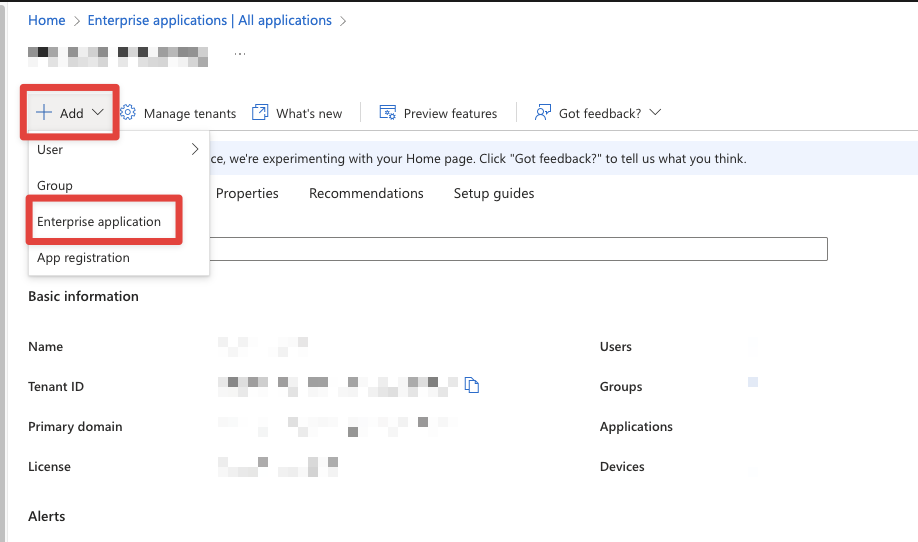The width and height of the screenshot is (918, 542).
Task: Copy the Tenant ID using copy icon
Action: (473, 386)
